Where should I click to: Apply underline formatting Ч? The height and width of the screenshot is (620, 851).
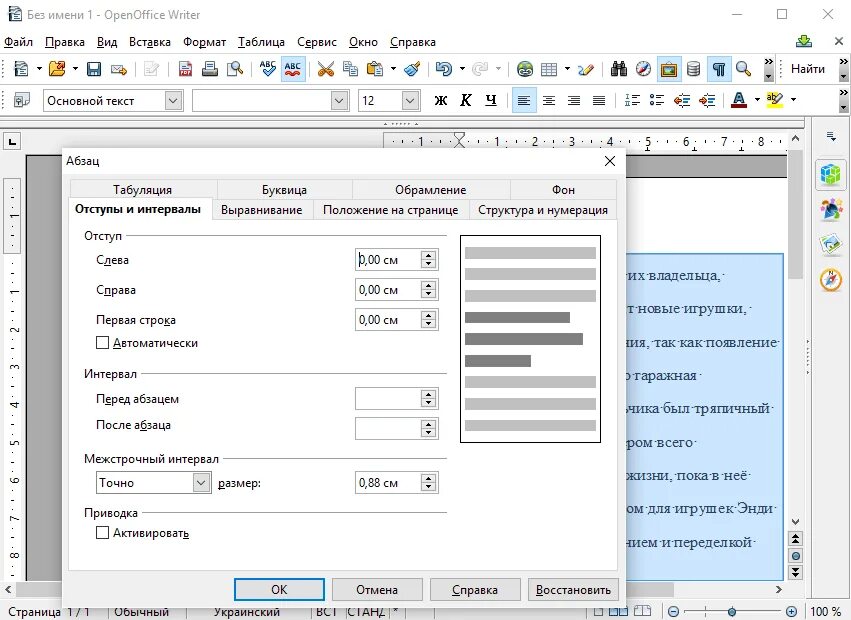click(x=491, y=100)
